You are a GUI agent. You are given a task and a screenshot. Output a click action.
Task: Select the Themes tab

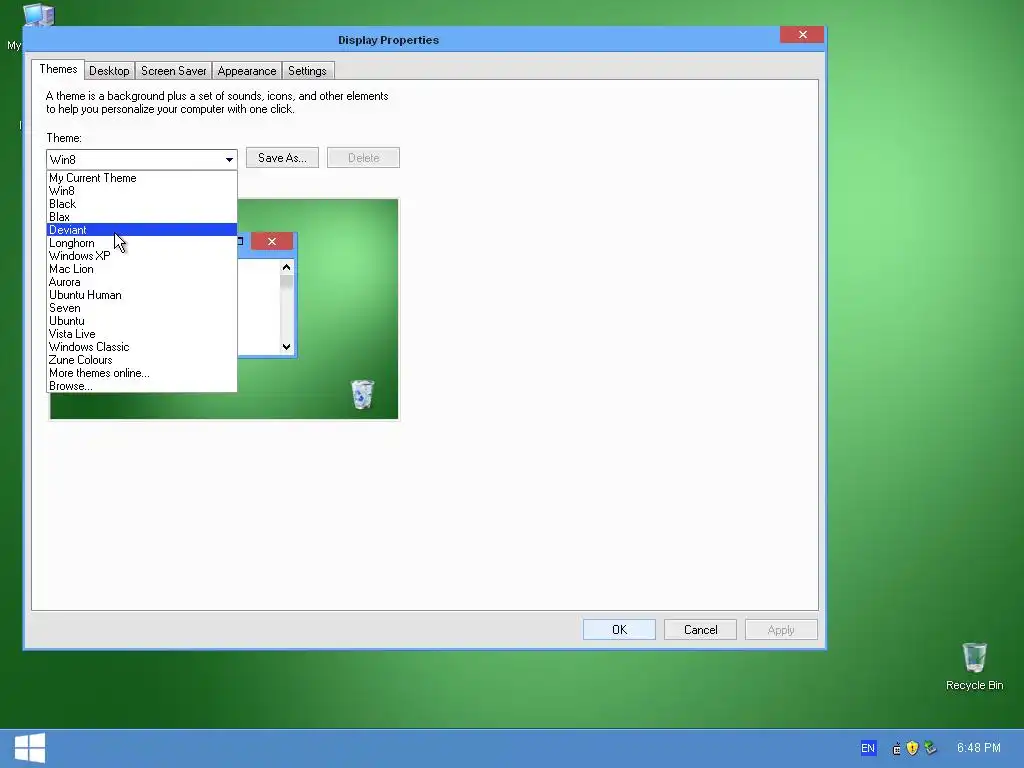(58, 69)
